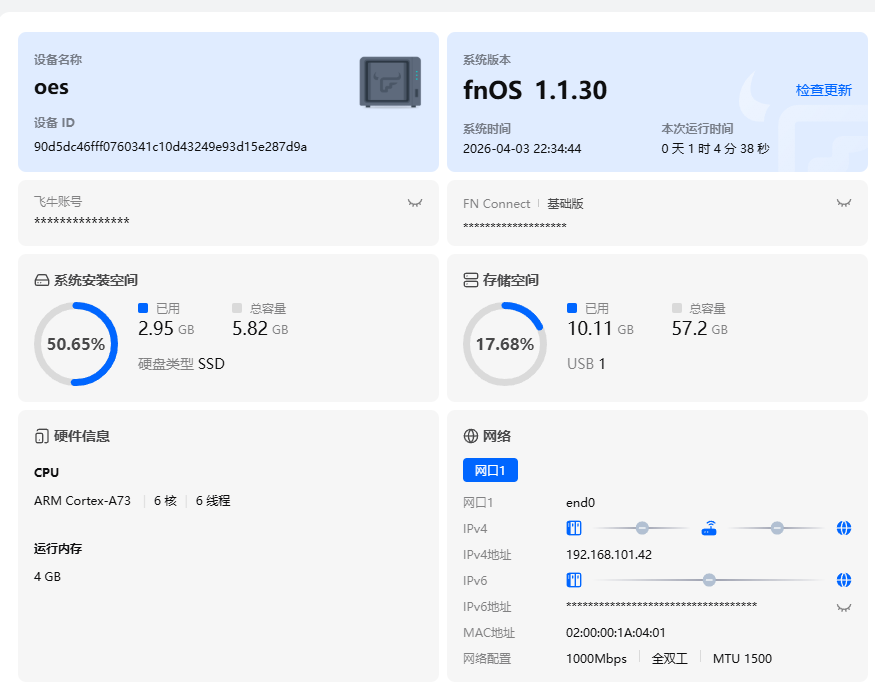Click the "fnOS 1.1.30" version text
The height and width of the screenshot is (699, 875).
click(535, 90)
